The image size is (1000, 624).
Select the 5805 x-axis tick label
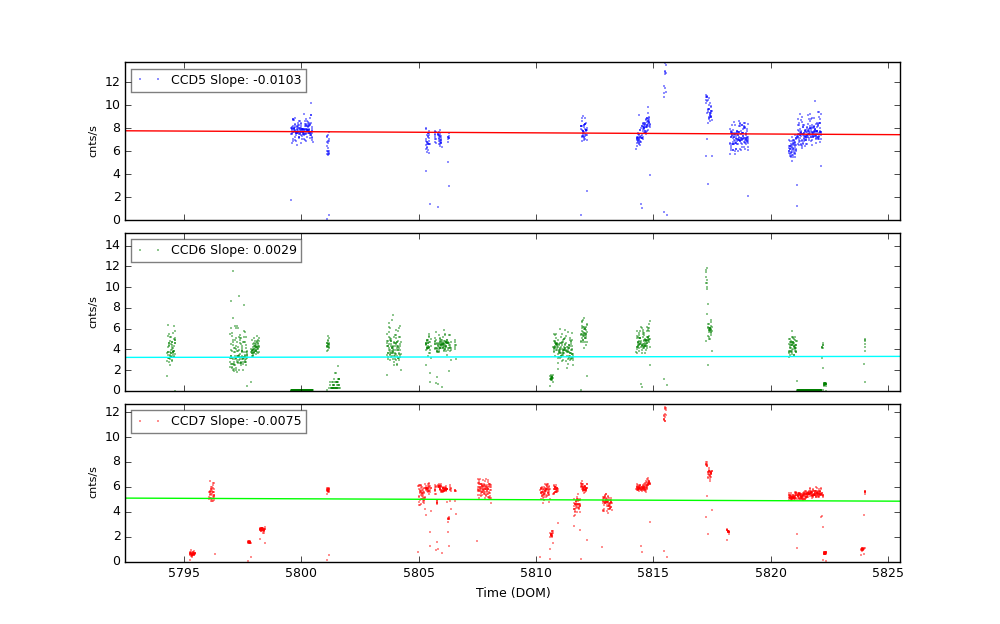pyautogui.click(x=419, y=573)
